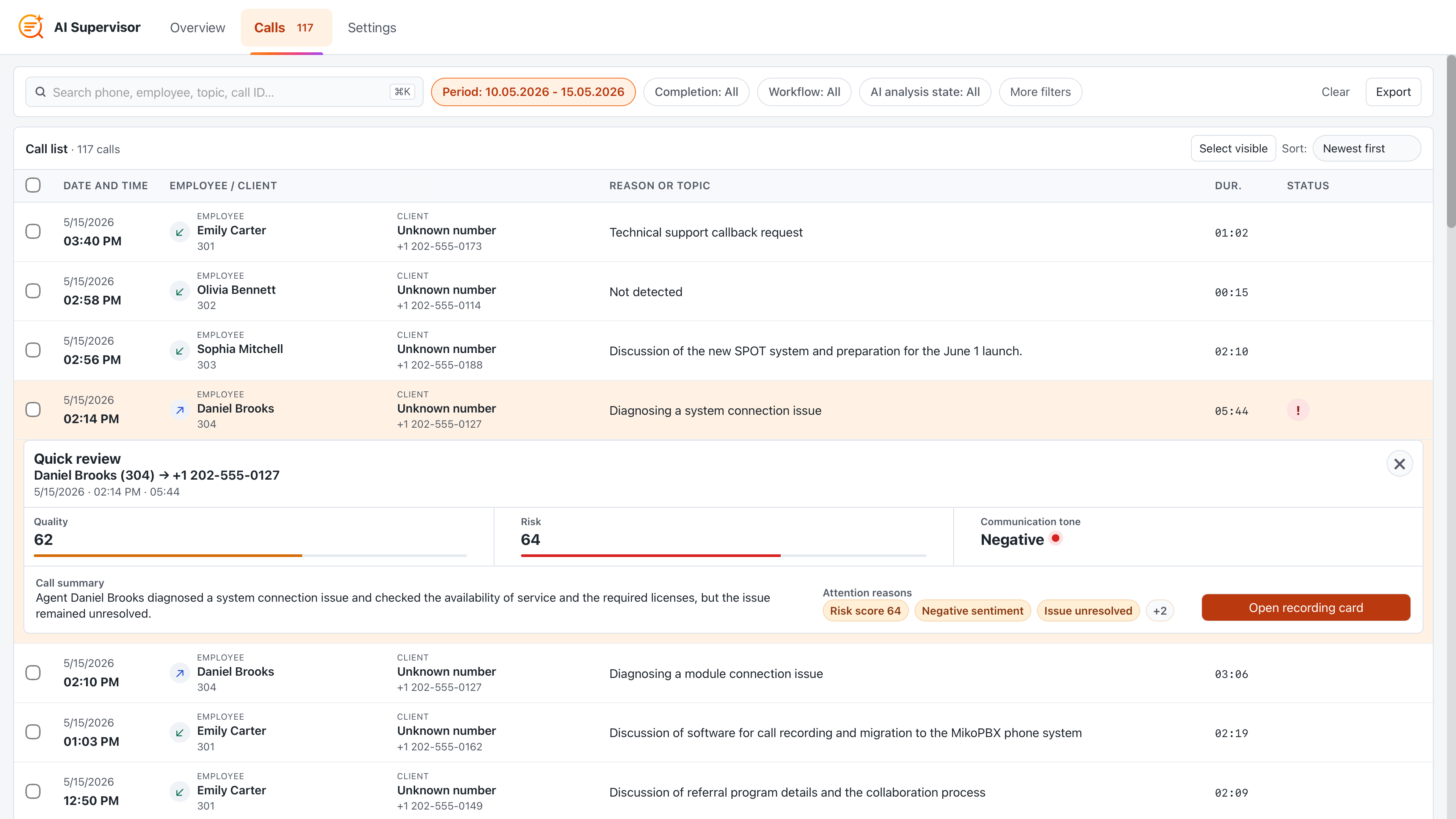Check the box for the 01:03 PM call
Image resolution: width=1456 pixels, height=819 pixels.
pos(33,731)
